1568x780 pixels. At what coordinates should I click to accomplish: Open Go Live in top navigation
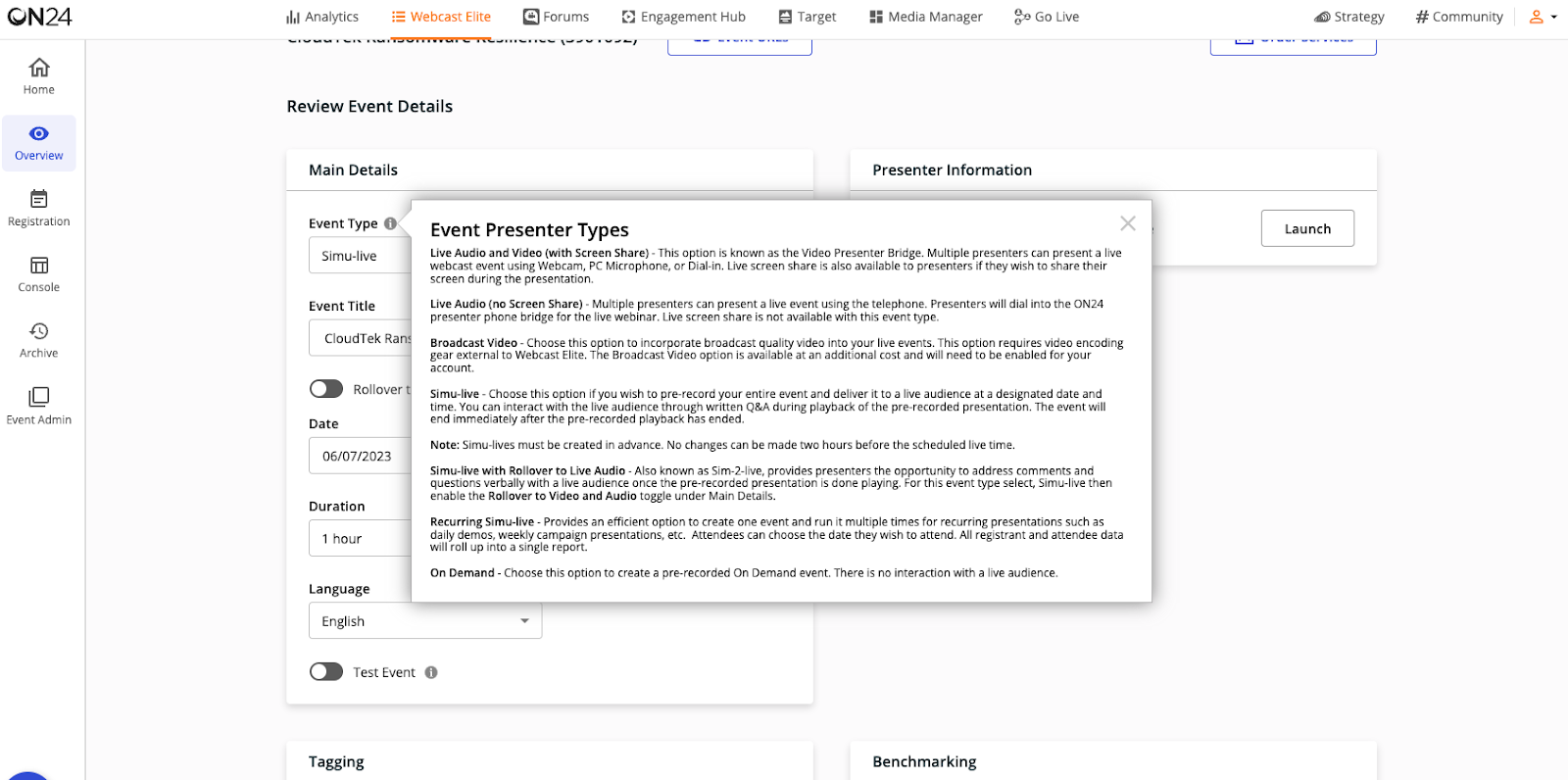click(1047, 17)
